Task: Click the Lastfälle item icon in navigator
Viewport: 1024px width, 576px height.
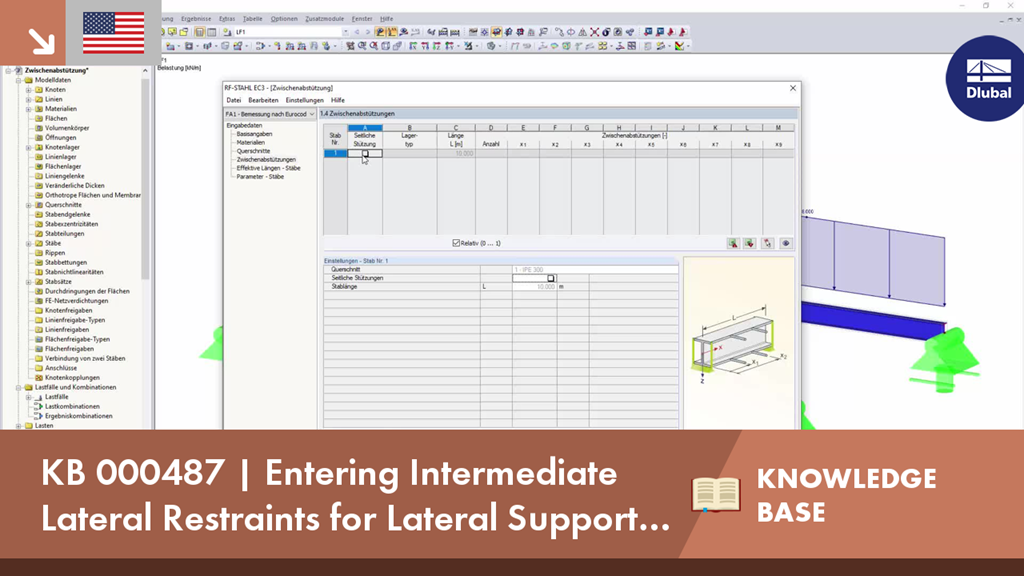Action: tap(39, 396)
